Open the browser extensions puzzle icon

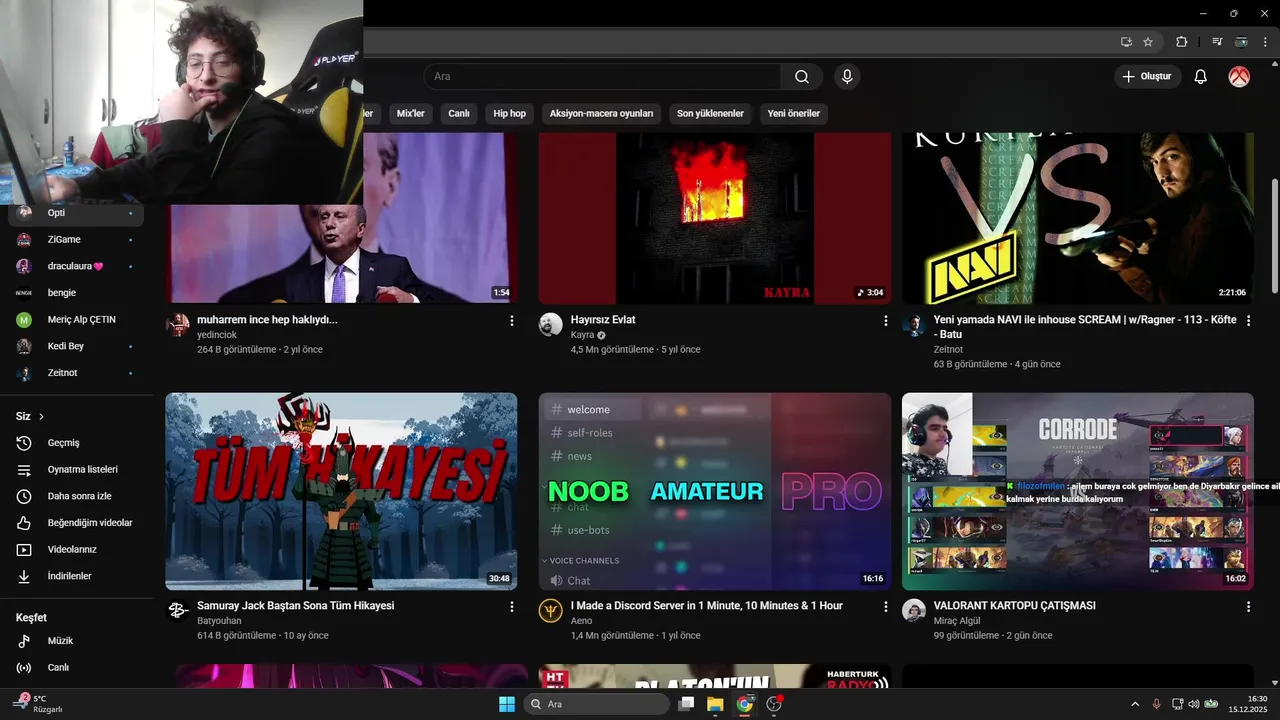coord(1182,42)
